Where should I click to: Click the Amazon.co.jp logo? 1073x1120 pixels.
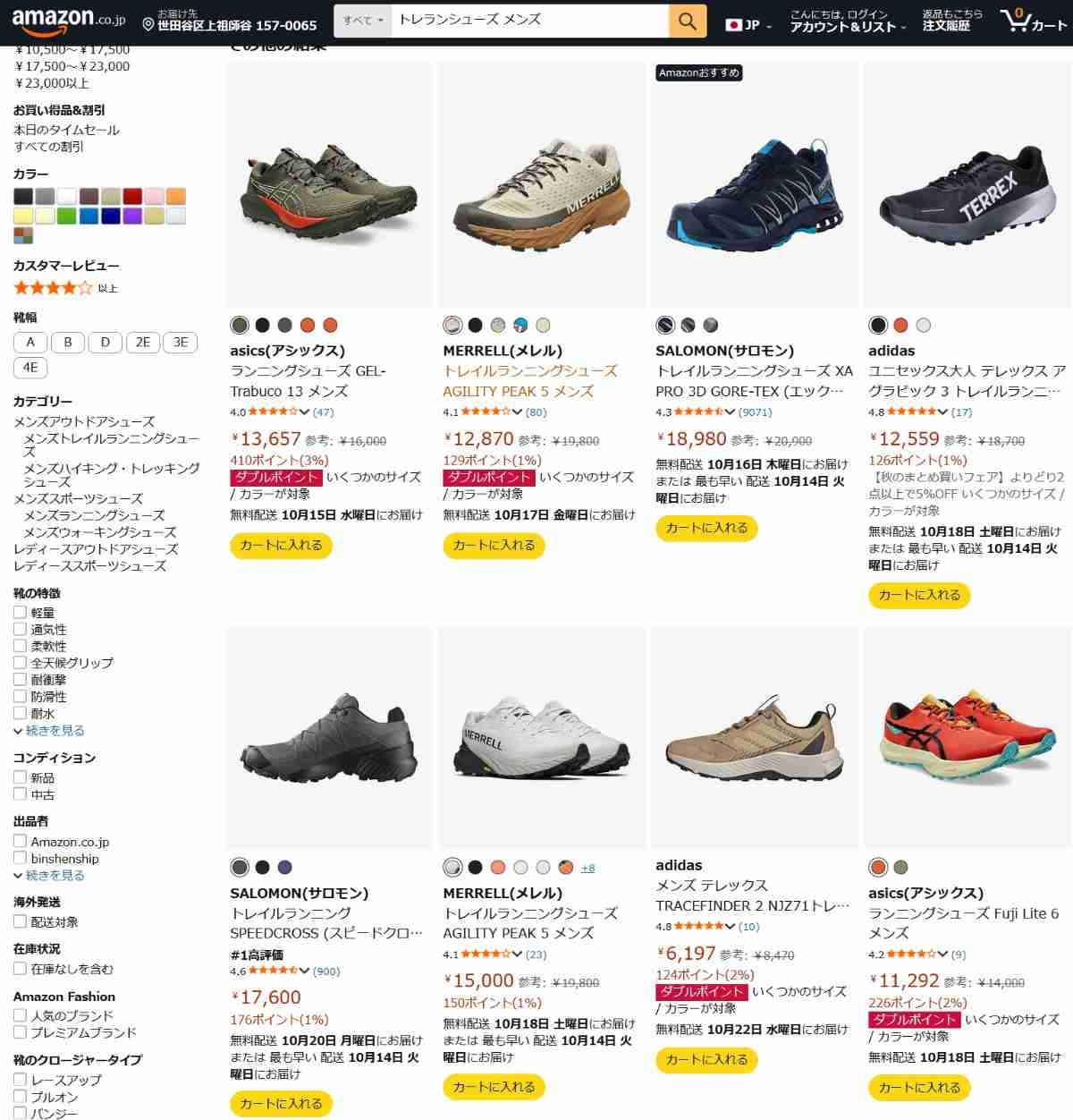pyautogui.click(x=68, y=21)
